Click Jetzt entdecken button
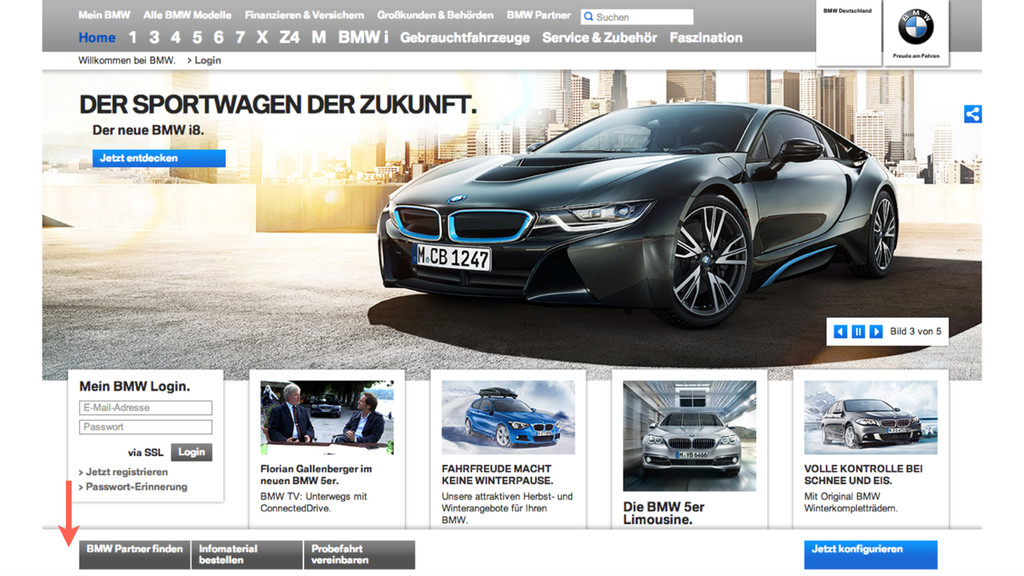Viewport: 1024px width, 576px height. point(159,158)
